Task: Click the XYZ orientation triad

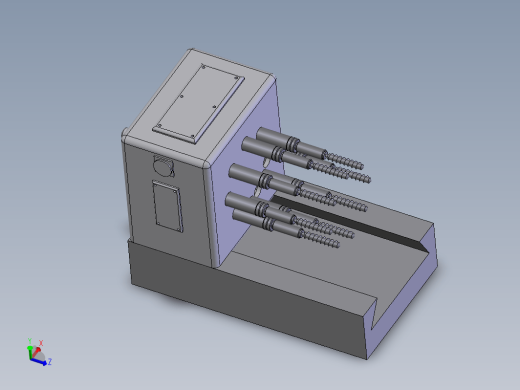Action: tap(38, 353)
